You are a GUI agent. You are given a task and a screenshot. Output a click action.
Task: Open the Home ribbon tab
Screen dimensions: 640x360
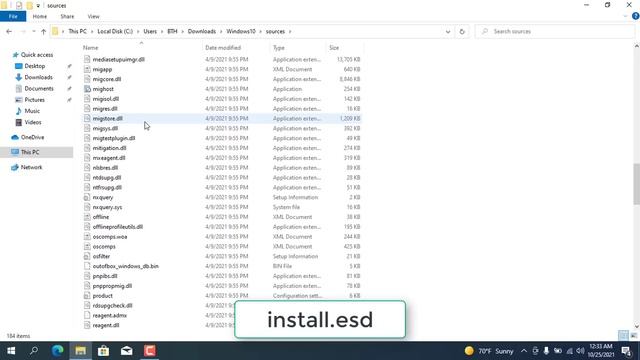point(40,16)
